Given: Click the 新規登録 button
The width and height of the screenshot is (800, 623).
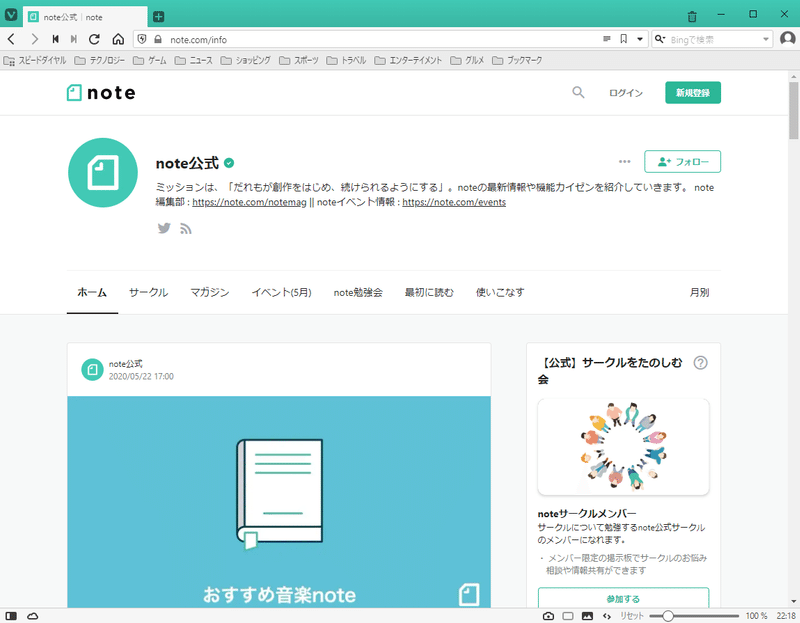Looking at the screenshot, I should [693, 92].
